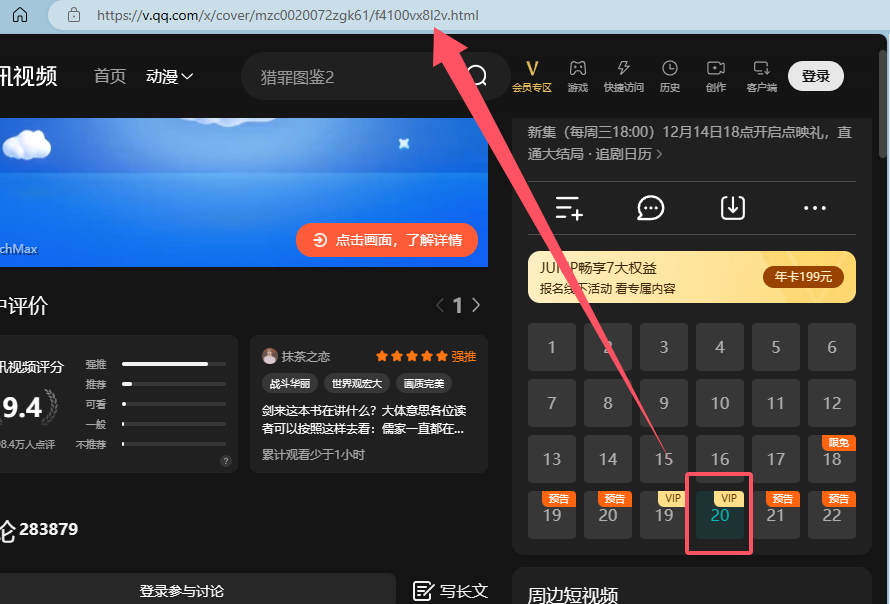The image size is (890, 604).
Task: Switch to the 首页 home tab
Action: [x=110, y=75]
